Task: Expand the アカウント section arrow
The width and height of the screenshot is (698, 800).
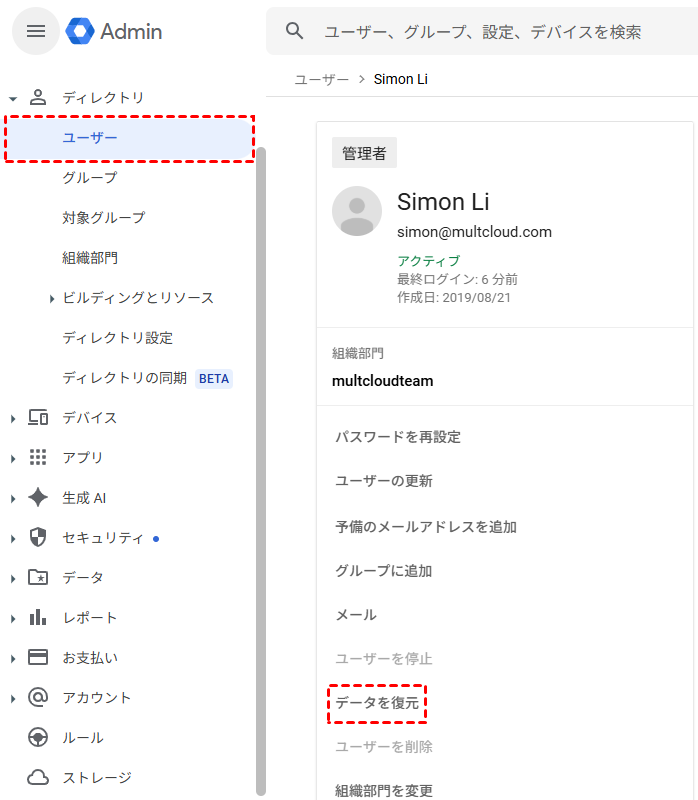Action: point(13,698)
